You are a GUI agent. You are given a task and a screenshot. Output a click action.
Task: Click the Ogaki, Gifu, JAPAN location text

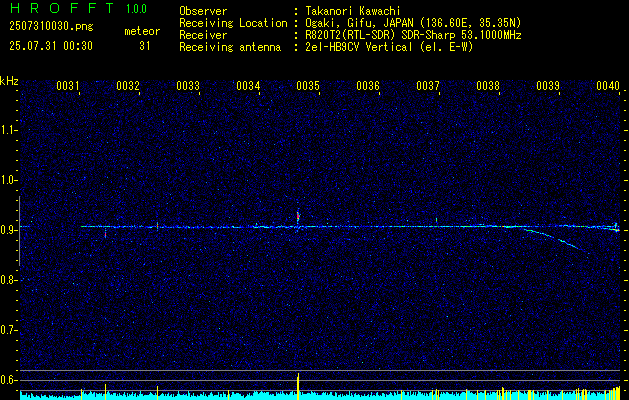pyautogui.click(x=413, y=23)
